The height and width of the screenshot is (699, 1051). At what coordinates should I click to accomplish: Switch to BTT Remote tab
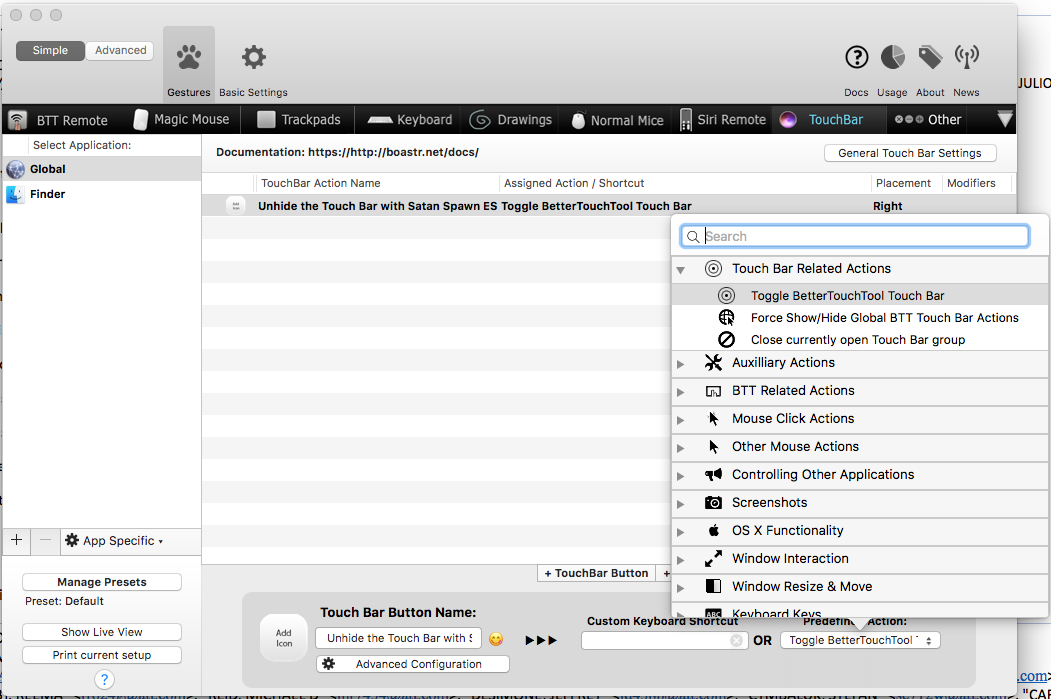pos(58,120)
